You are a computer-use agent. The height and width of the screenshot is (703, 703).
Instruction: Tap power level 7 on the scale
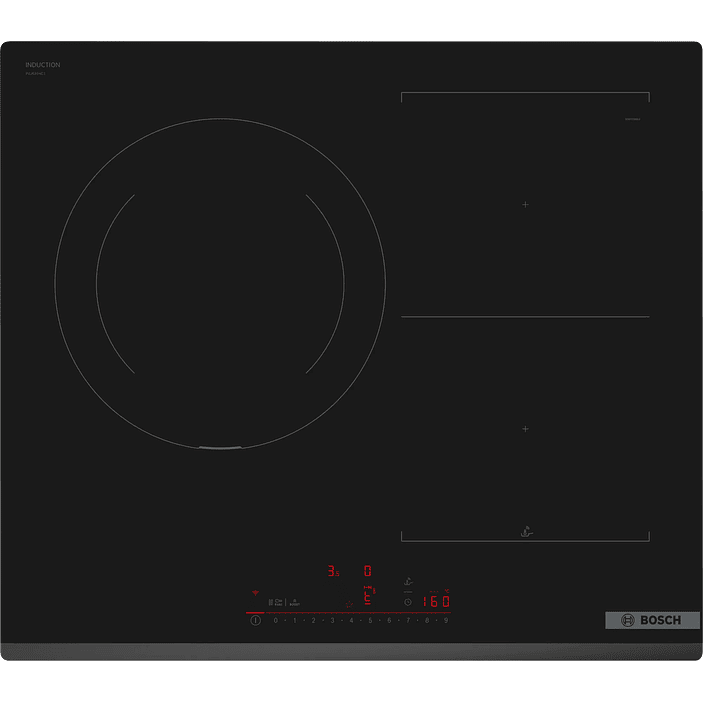click(408, 621)
